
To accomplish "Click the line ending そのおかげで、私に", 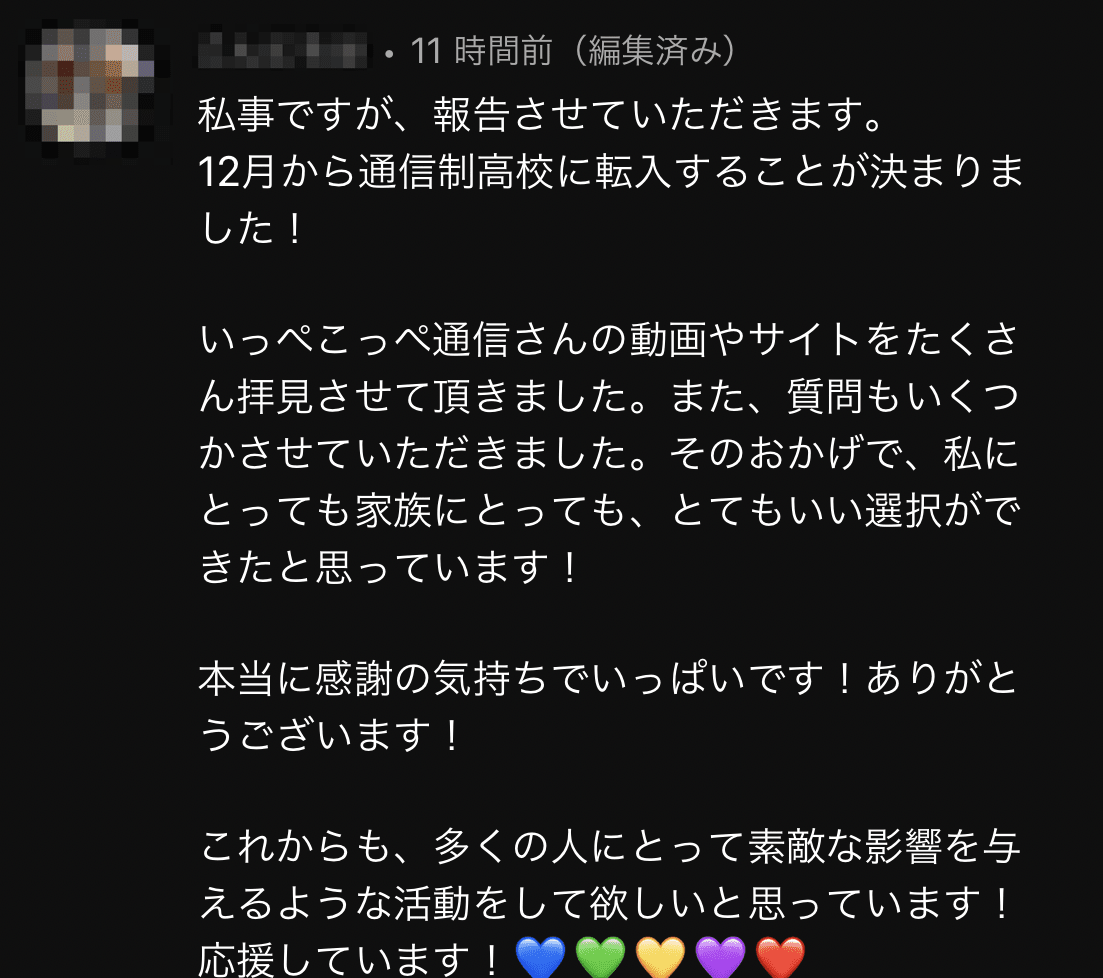I will [x=609, y=453].
